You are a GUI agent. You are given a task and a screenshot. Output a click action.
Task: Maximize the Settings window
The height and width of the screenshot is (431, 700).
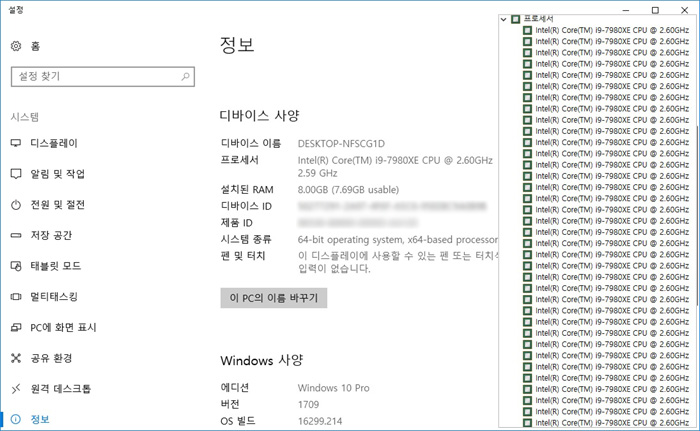655,9
